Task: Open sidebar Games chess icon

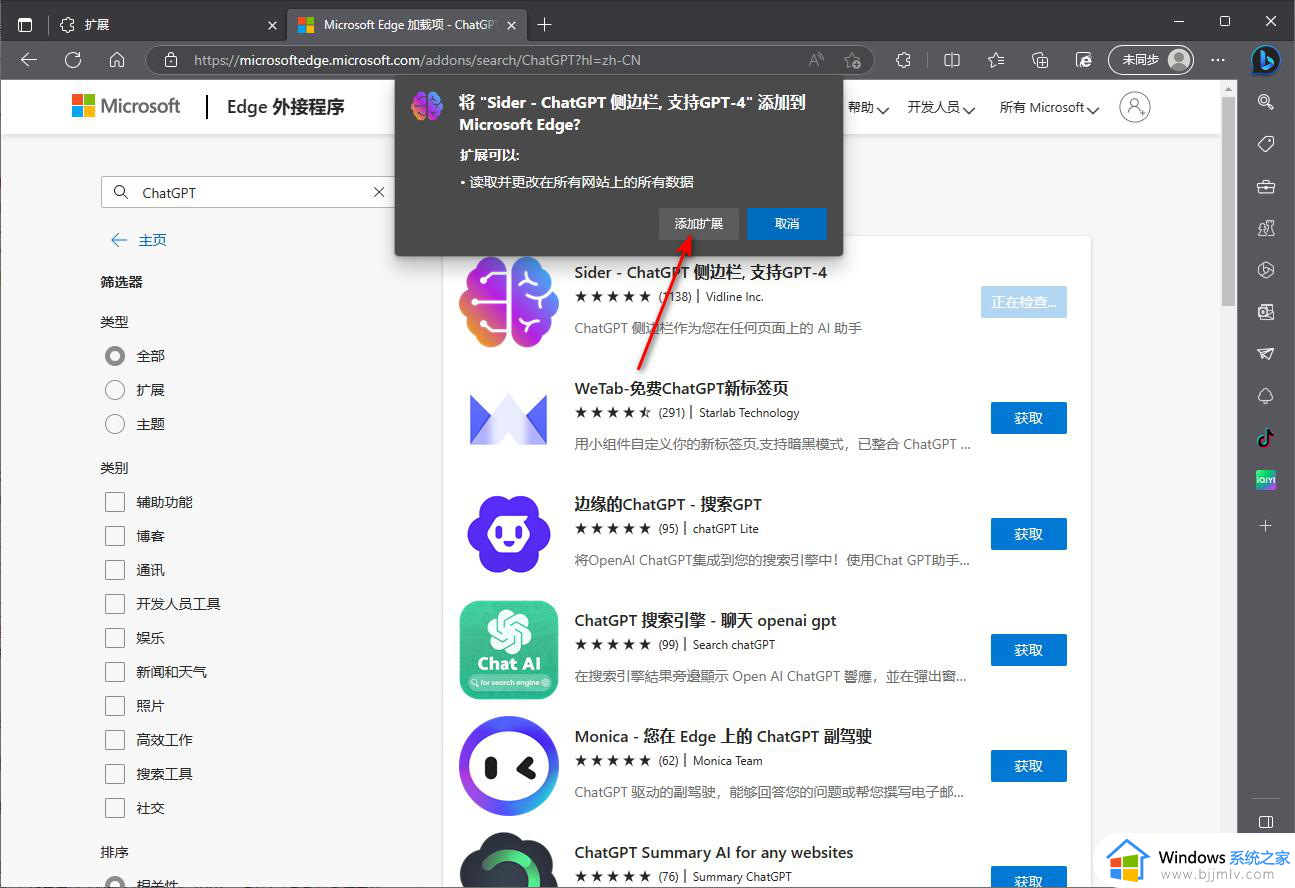Action: (1265, 228)
